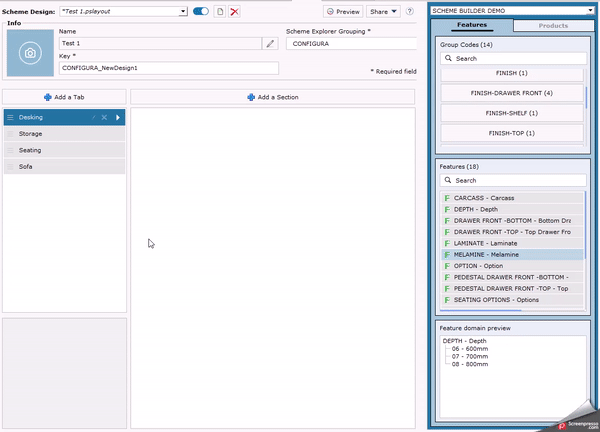Select OPTION - Option feature
This screenshot has width=600, height=432.
512,266
